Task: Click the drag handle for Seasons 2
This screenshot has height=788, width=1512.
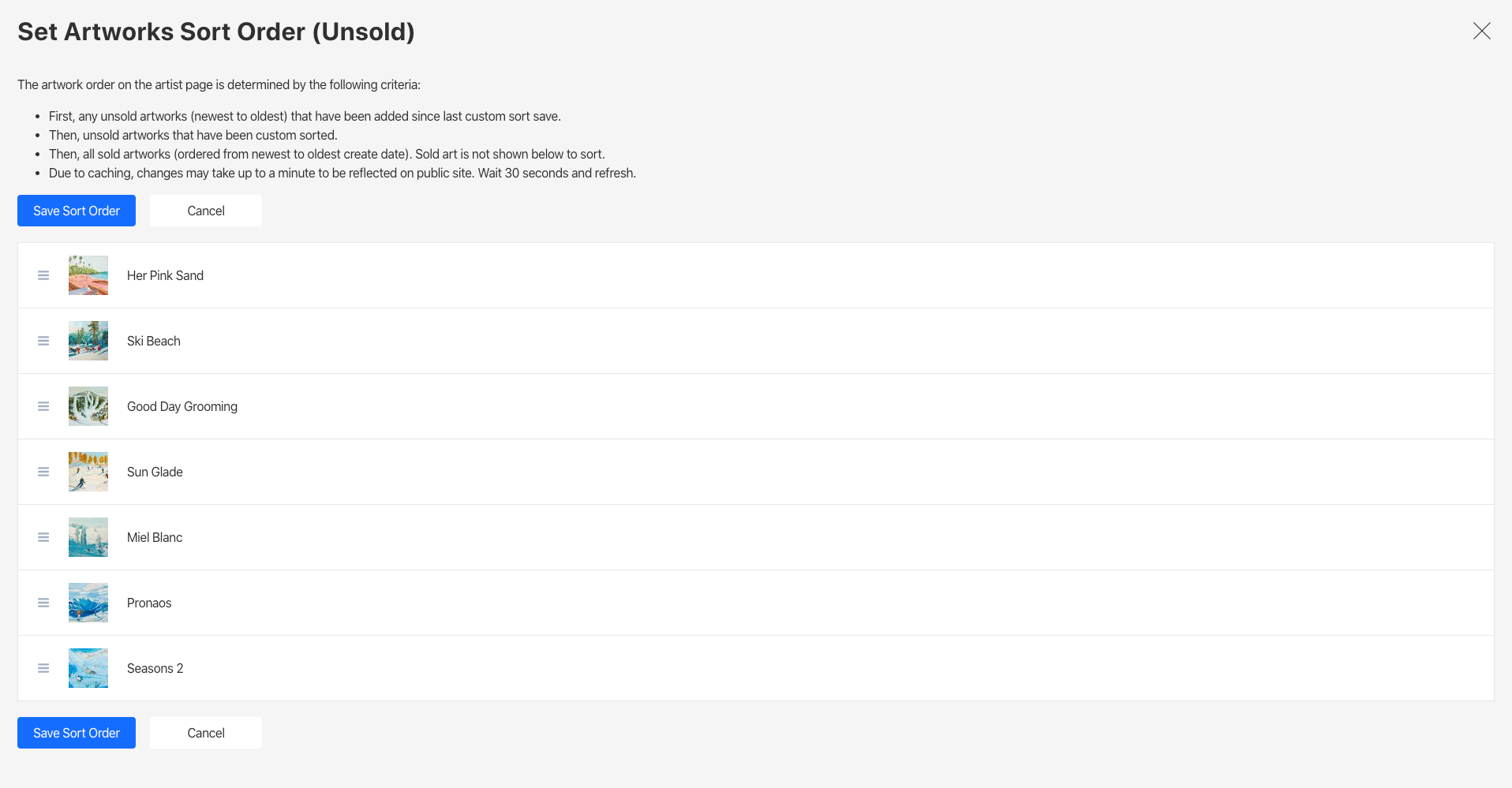Action: click(43, 668)
